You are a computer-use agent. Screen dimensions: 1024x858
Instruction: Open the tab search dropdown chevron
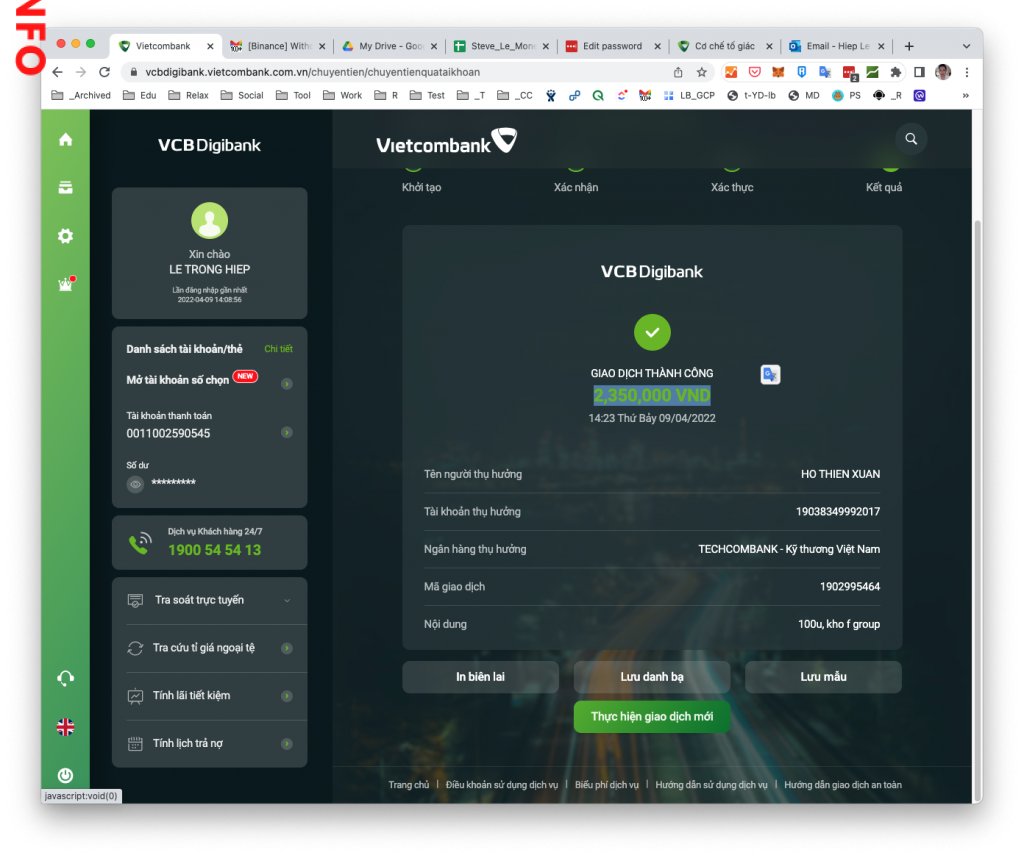(x=967, y=46)
